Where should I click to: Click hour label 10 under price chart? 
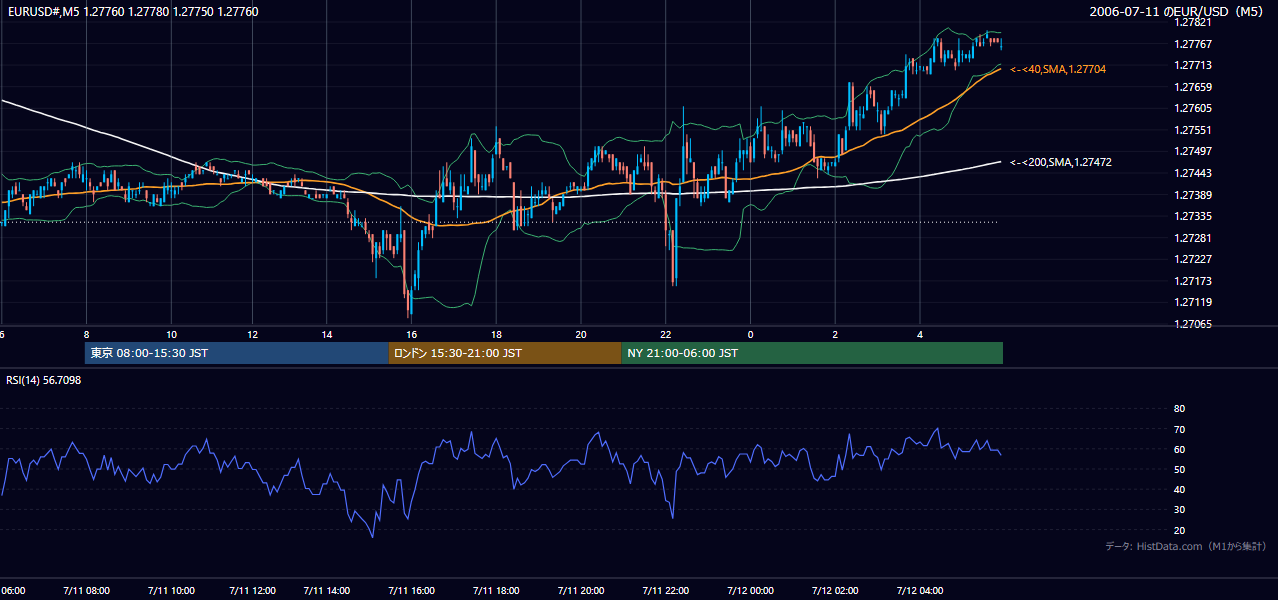pyautogui.click(x=172, y=335)
